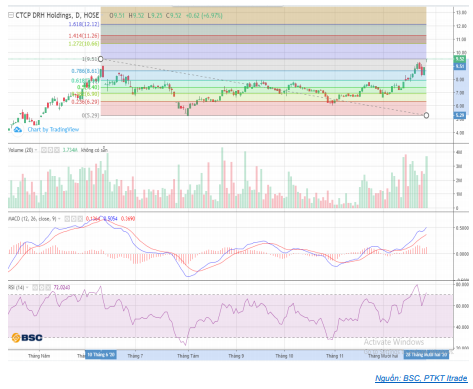Open RSI indicator settings icon
The width and height of the screenshot is (473, 389).
tap(41, 287)
